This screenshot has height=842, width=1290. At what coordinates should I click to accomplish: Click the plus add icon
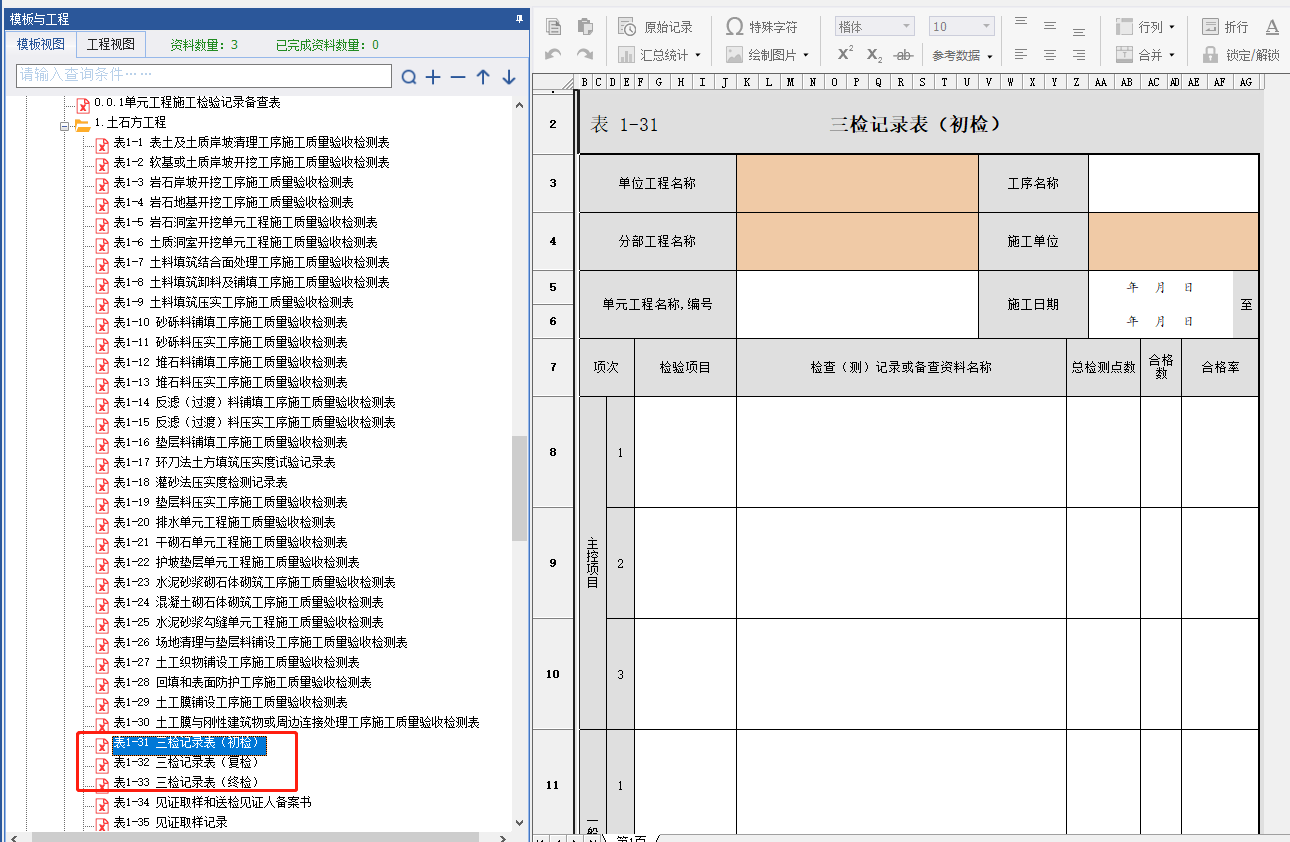[433, 77]
